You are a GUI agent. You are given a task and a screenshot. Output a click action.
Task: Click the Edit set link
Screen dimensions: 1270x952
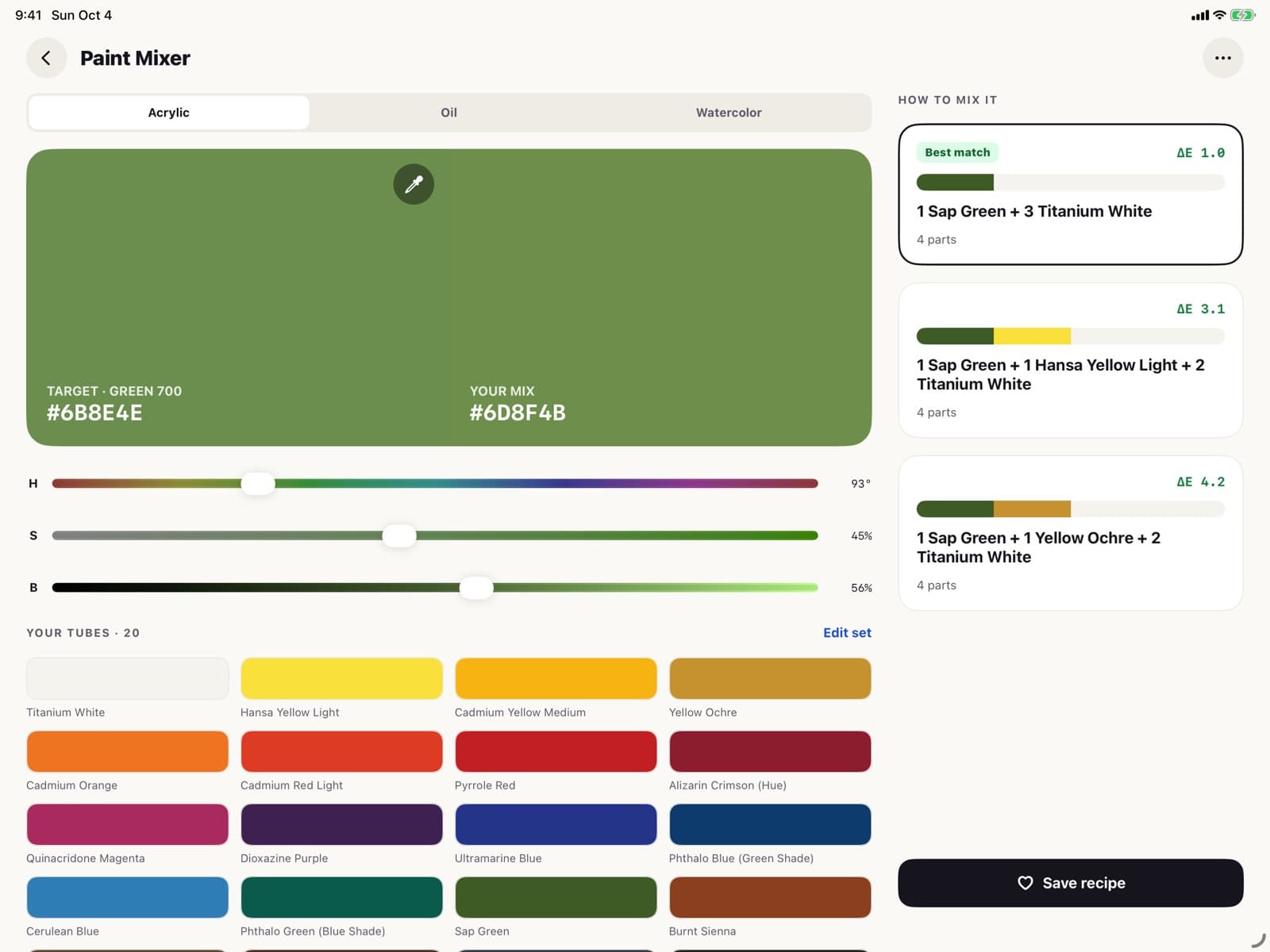point(847,632)
